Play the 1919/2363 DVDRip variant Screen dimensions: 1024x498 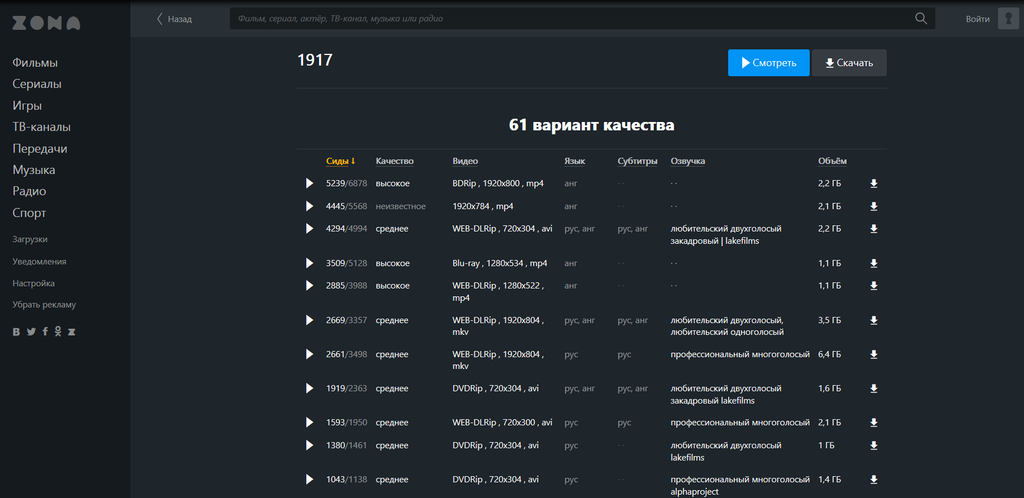coord(310,388)
